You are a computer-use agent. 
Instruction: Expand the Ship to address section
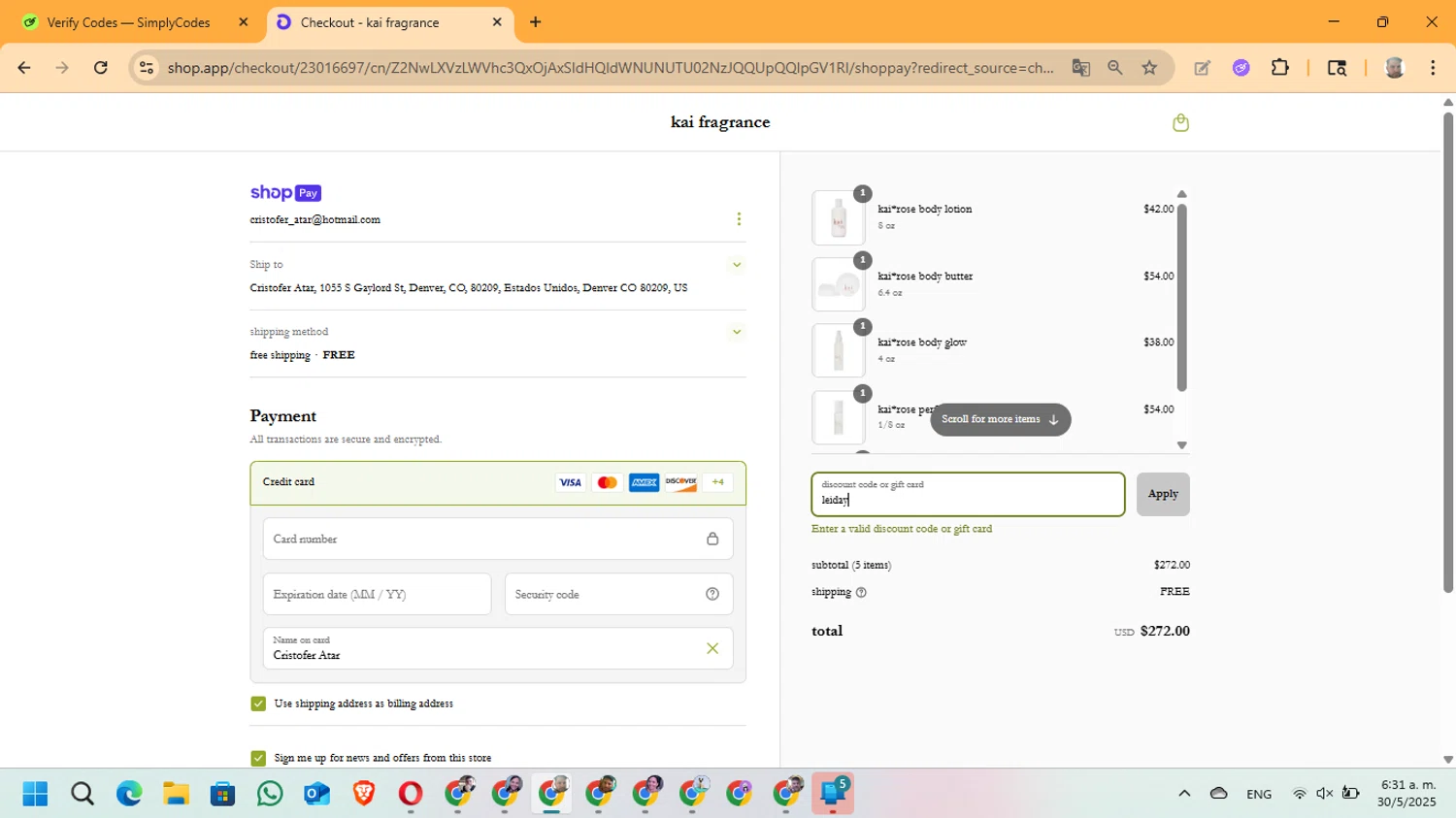(x=737, y=264)
